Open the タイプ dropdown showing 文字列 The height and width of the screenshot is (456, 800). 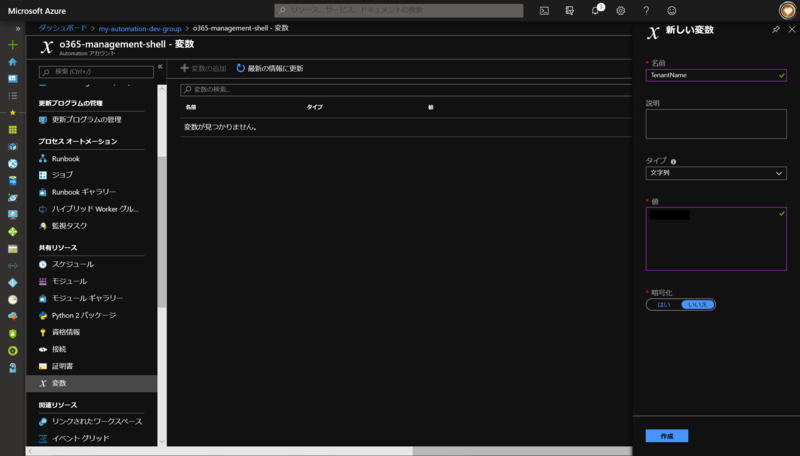716,173
